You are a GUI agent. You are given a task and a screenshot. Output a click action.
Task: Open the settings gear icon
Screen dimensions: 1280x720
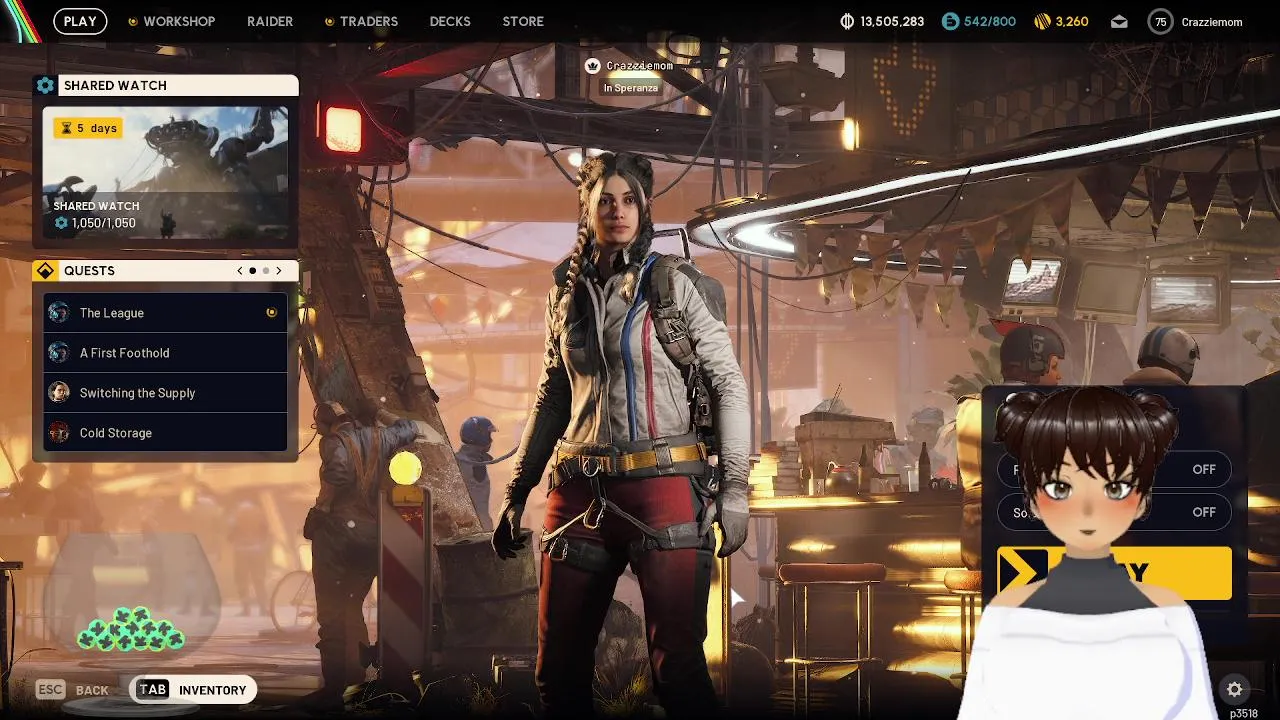(x=1235, y=689)
